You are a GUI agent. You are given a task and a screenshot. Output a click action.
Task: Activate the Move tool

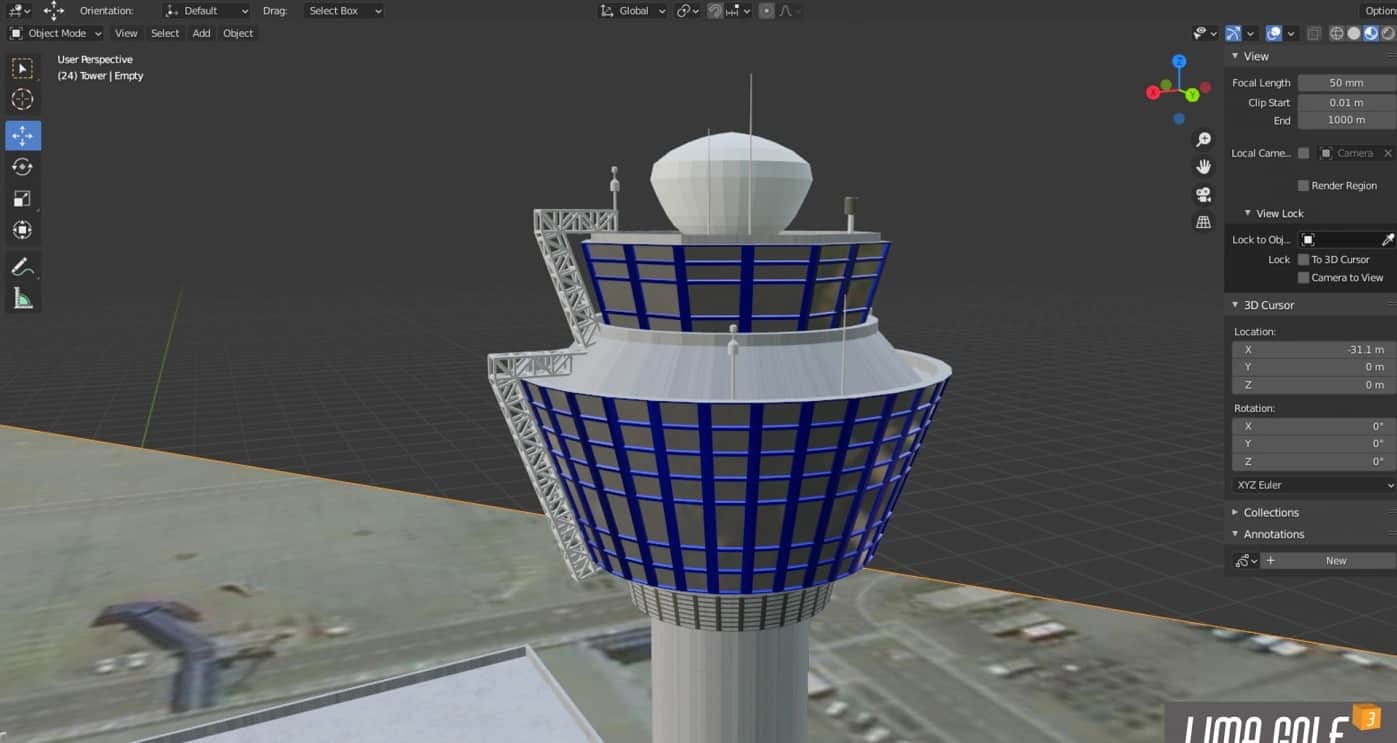click(22, 135)
